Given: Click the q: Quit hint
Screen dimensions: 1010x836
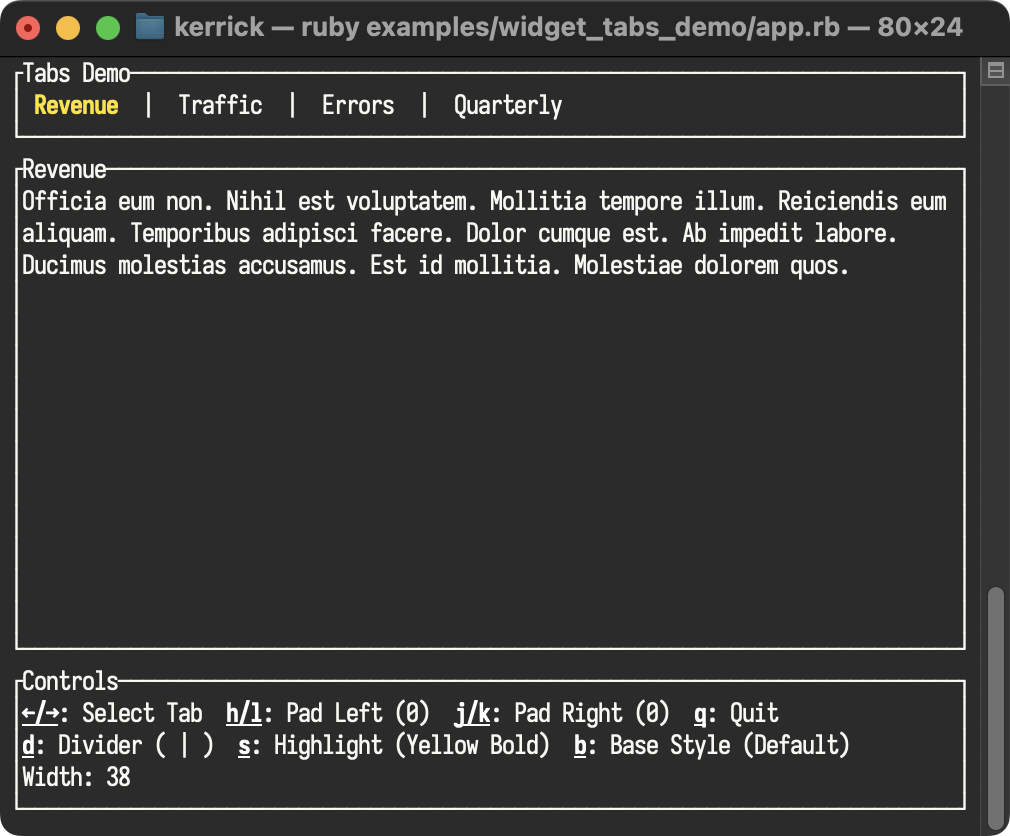Looking at the screenshot, I should pos(736,714).
